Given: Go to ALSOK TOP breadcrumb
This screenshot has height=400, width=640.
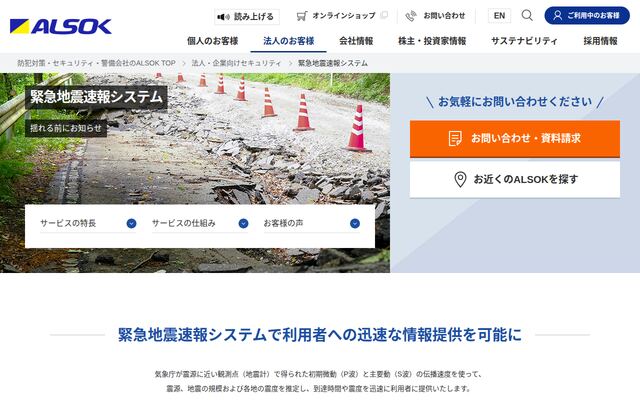Looking at the screenshot, I should (96, 63).
